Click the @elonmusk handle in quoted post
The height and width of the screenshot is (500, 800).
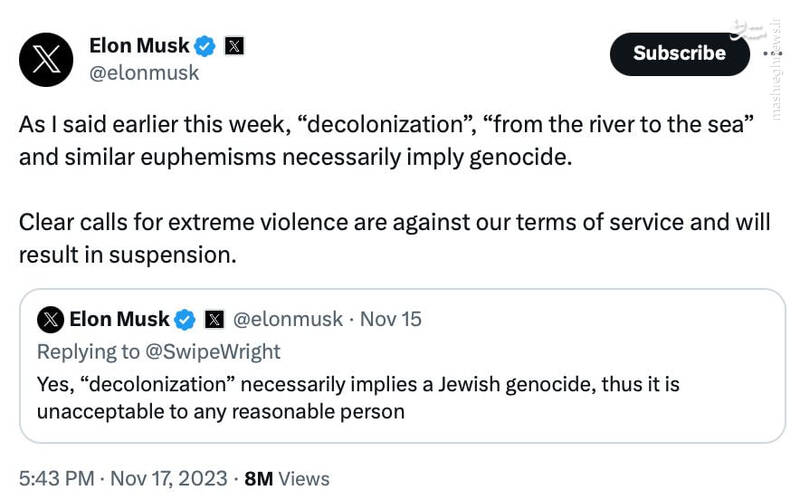tap(287, 319)
